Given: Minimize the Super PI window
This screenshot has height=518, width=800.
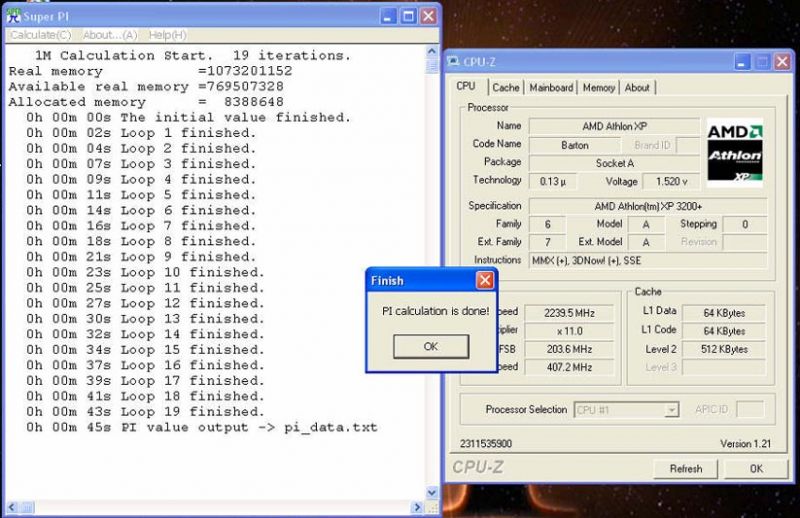Looking at the screenshot, I should [x=388, y=16].
